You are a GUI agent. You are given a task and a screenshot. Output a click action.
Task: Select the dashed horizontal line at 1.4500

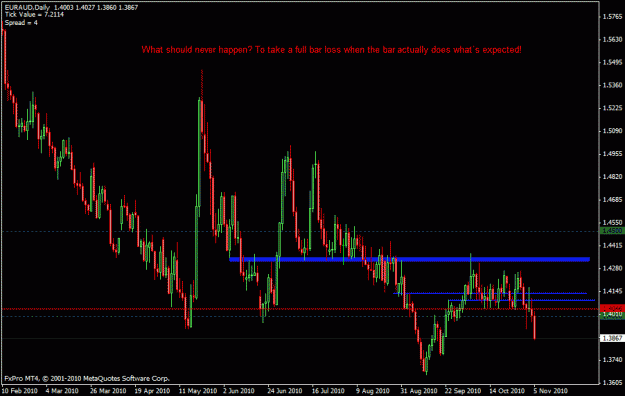pyautogui.click(x=300, y=231)
